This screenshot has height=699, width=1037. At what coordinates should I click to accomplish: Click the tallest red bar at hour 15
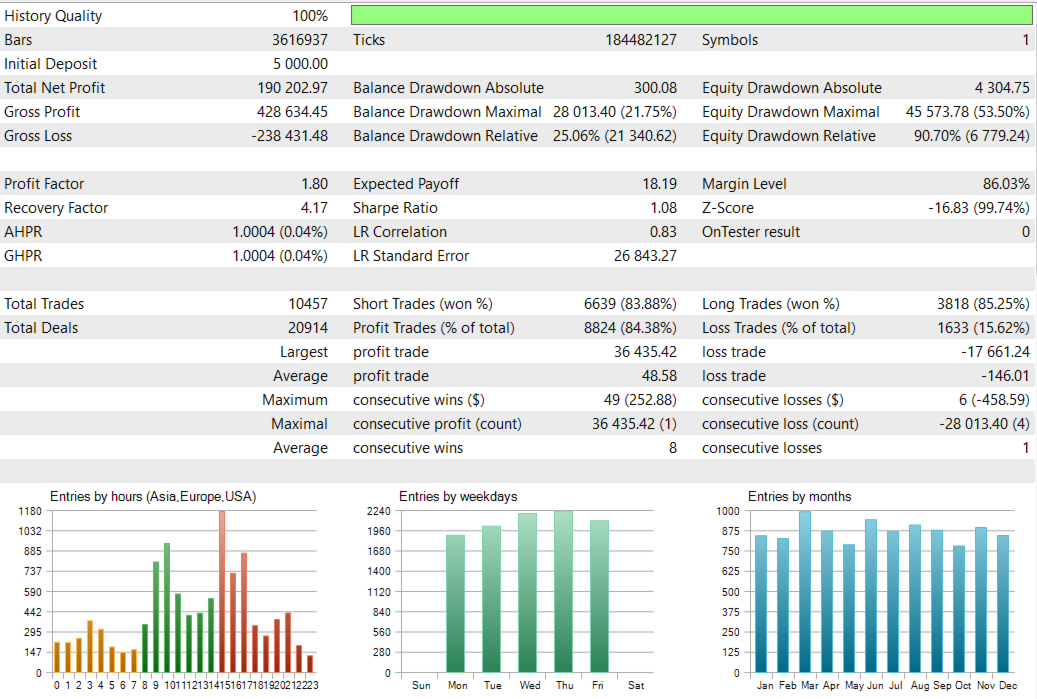pos(222,592)
